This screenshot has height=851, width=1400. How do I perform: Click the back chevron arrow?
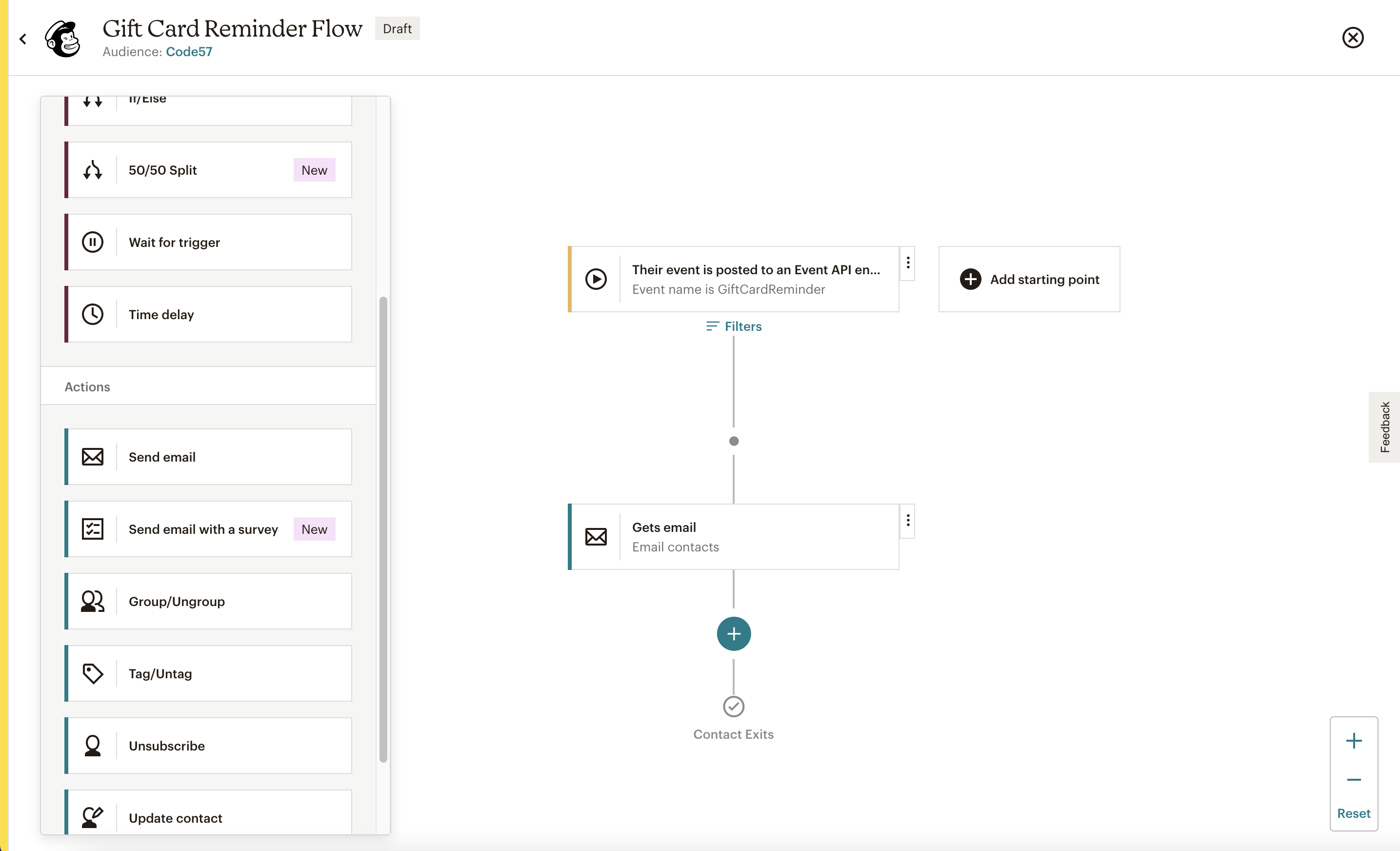click(x=23, y=39)
